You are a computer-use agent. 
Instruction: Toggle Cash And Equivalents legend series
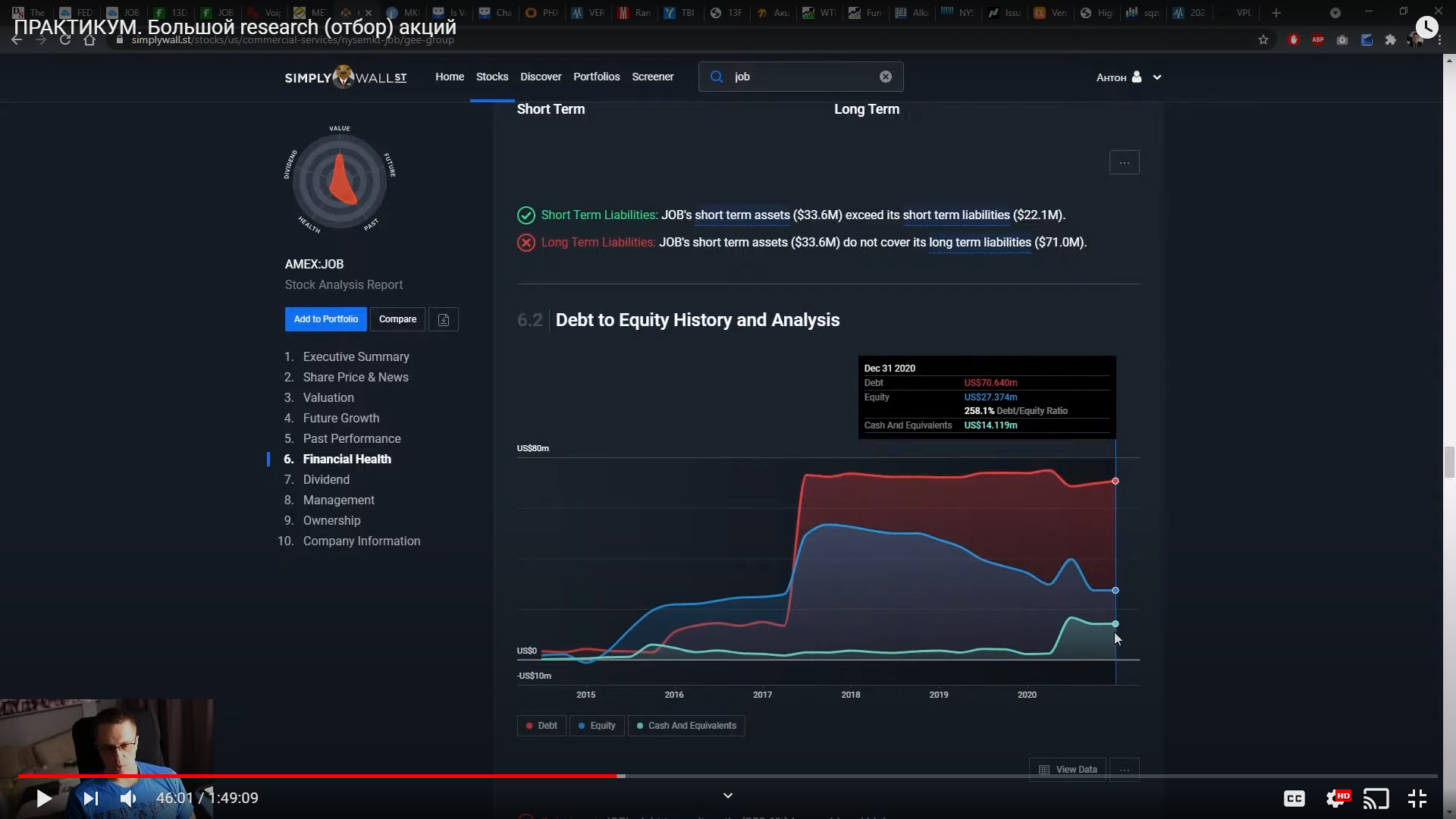coord(686,726)
